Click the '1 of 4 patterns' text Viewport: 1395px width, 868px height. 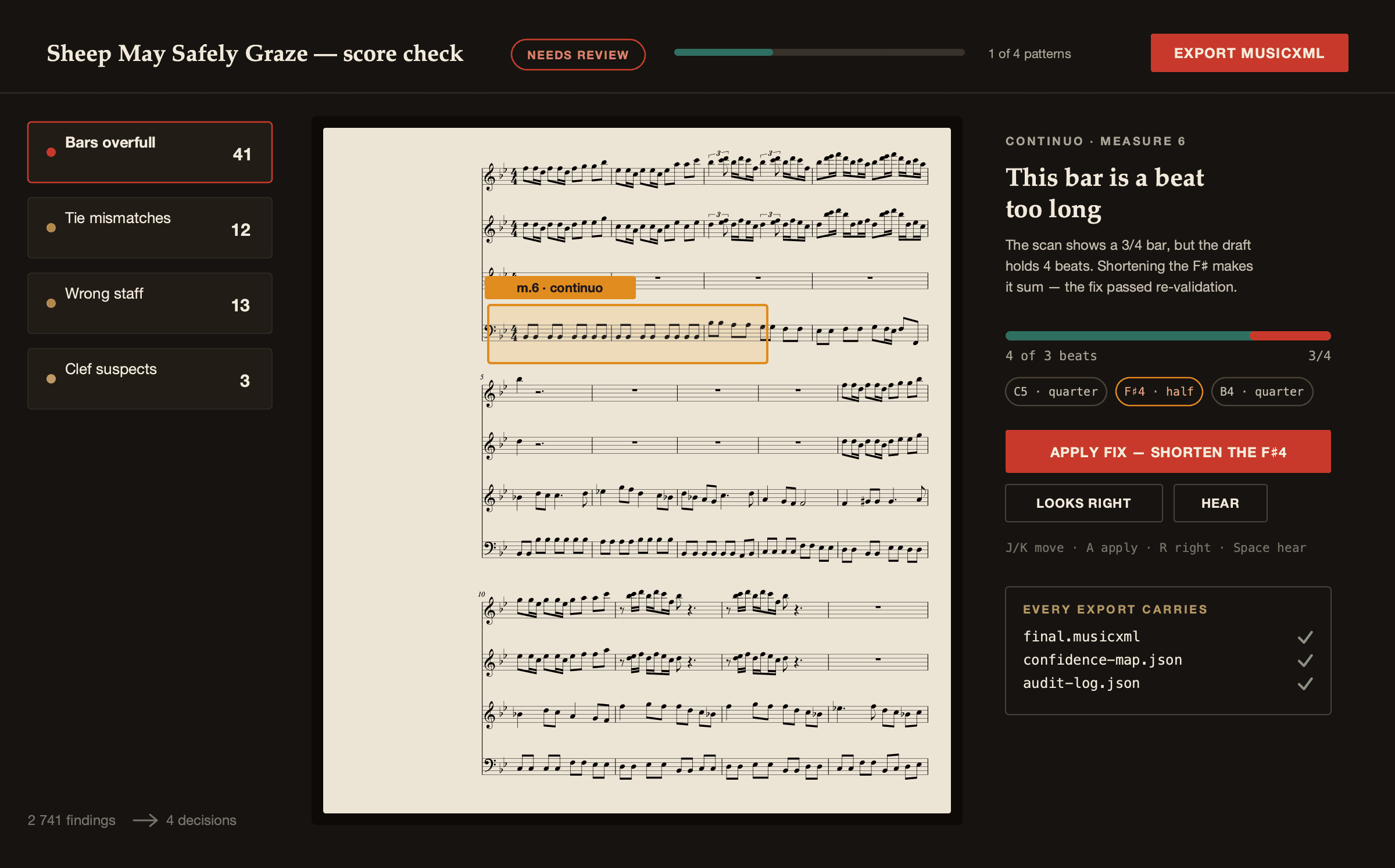(1029, 54)
